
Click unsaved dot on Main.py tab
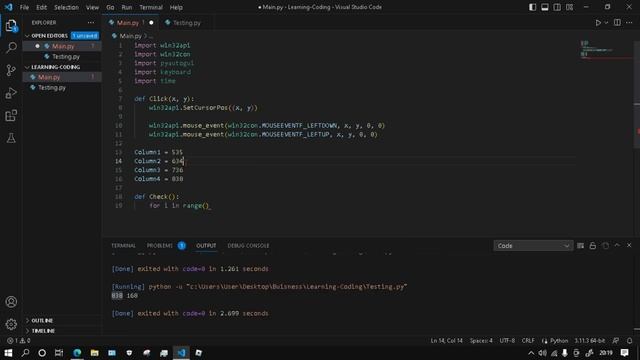(151, 23)
